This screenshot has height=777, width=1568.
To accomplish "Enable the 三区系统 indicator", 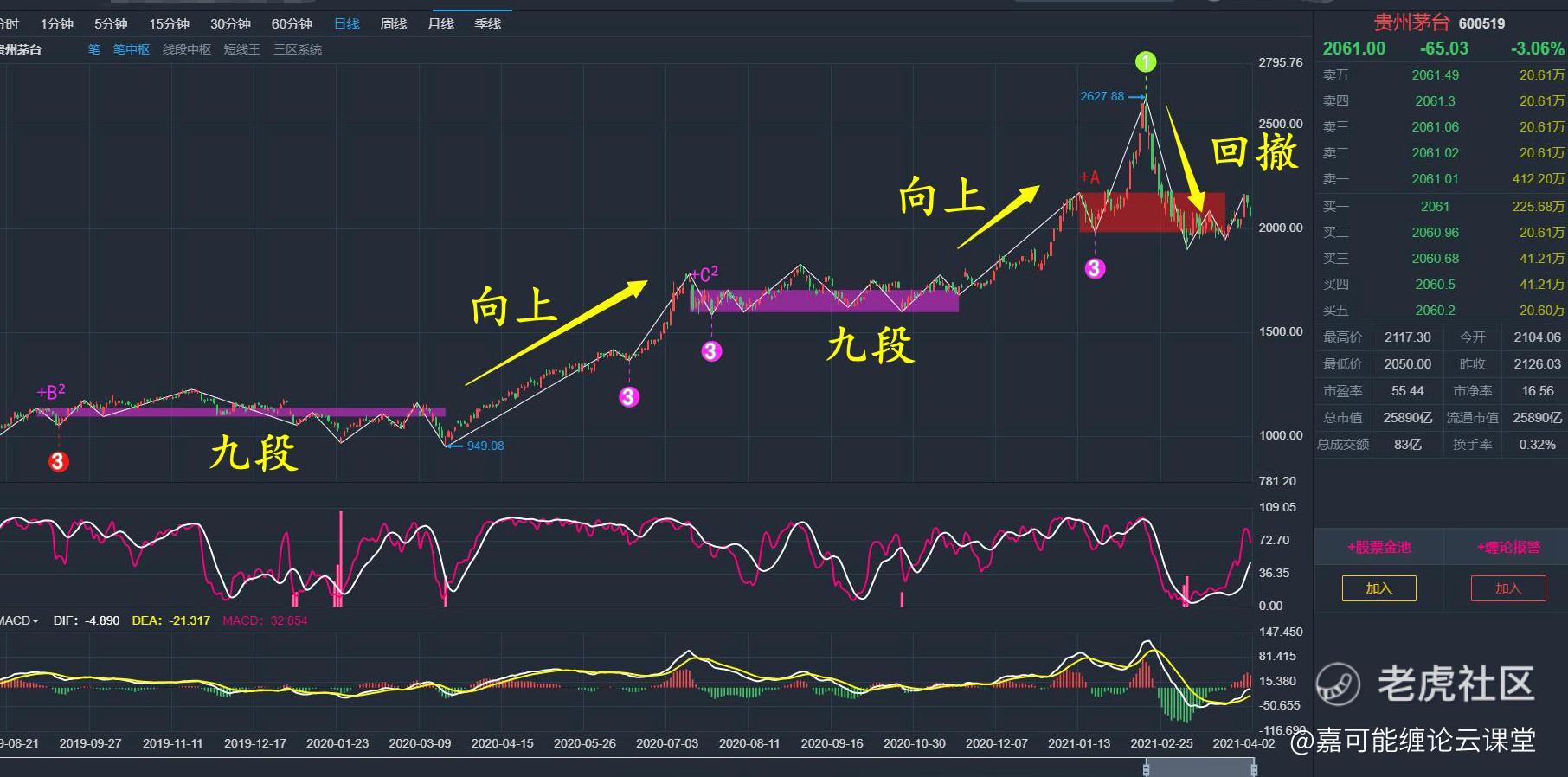I will [298, 49].
